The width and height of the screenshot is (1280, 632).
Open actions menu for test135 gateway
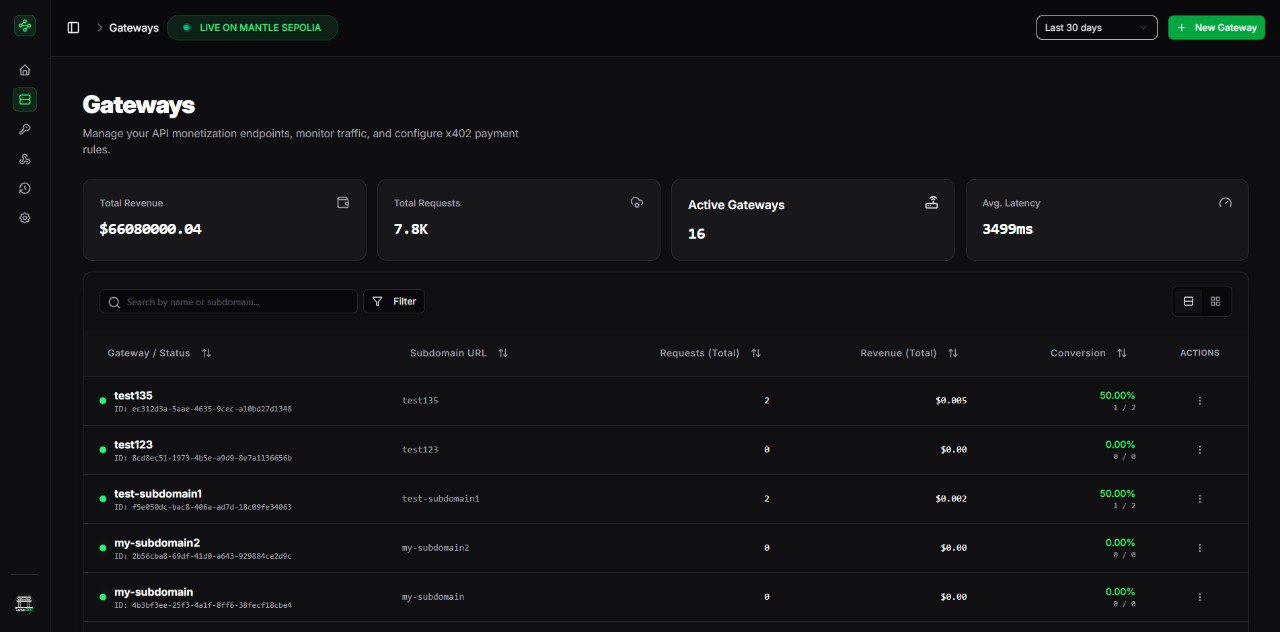[x=1199, y=401]
